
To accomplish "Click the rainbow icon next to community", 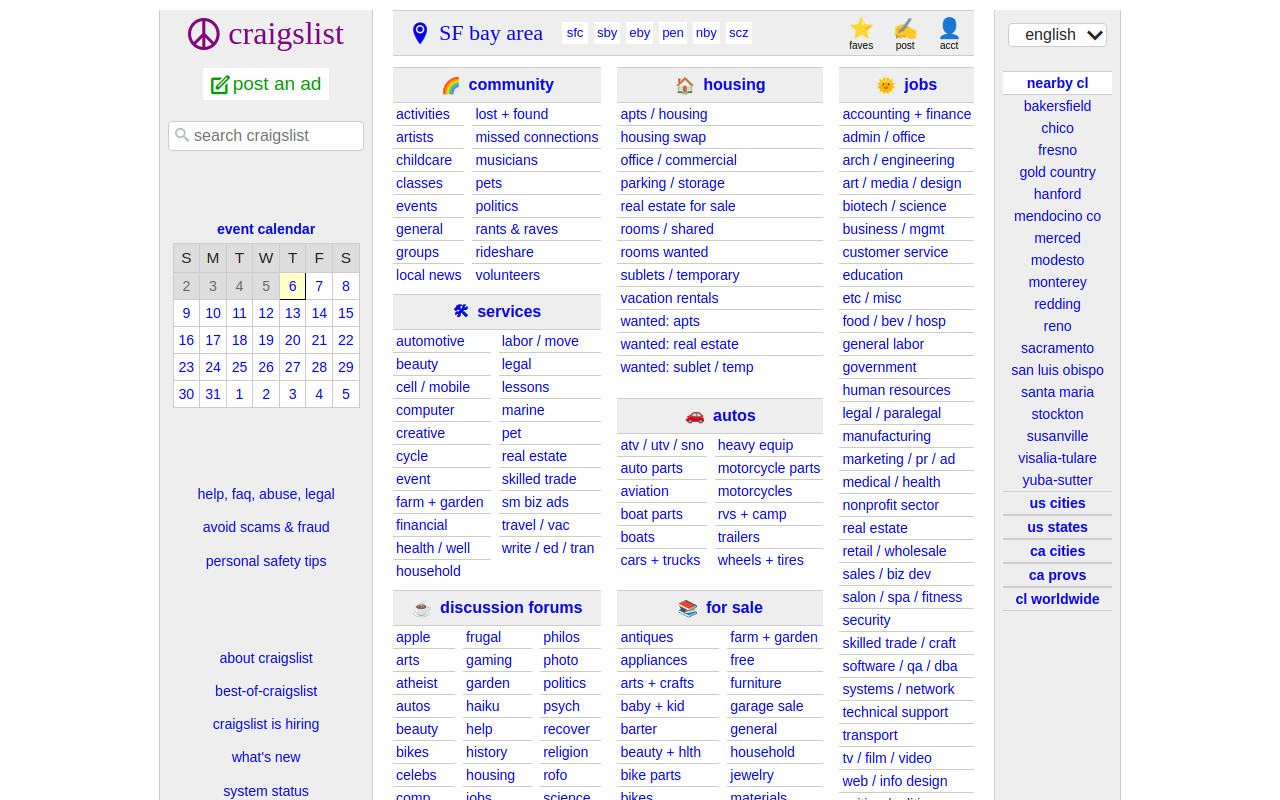I will 451,85.
